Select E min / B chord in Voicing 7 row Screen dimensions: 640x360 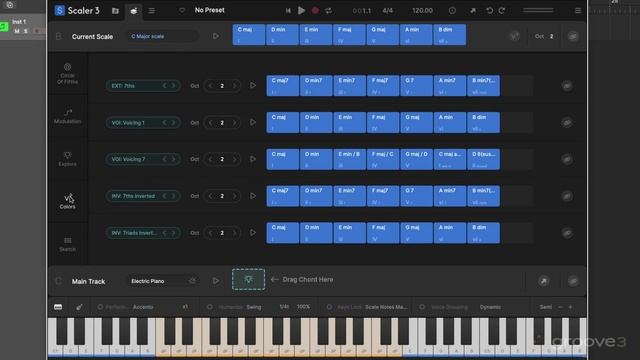[349, 159]
